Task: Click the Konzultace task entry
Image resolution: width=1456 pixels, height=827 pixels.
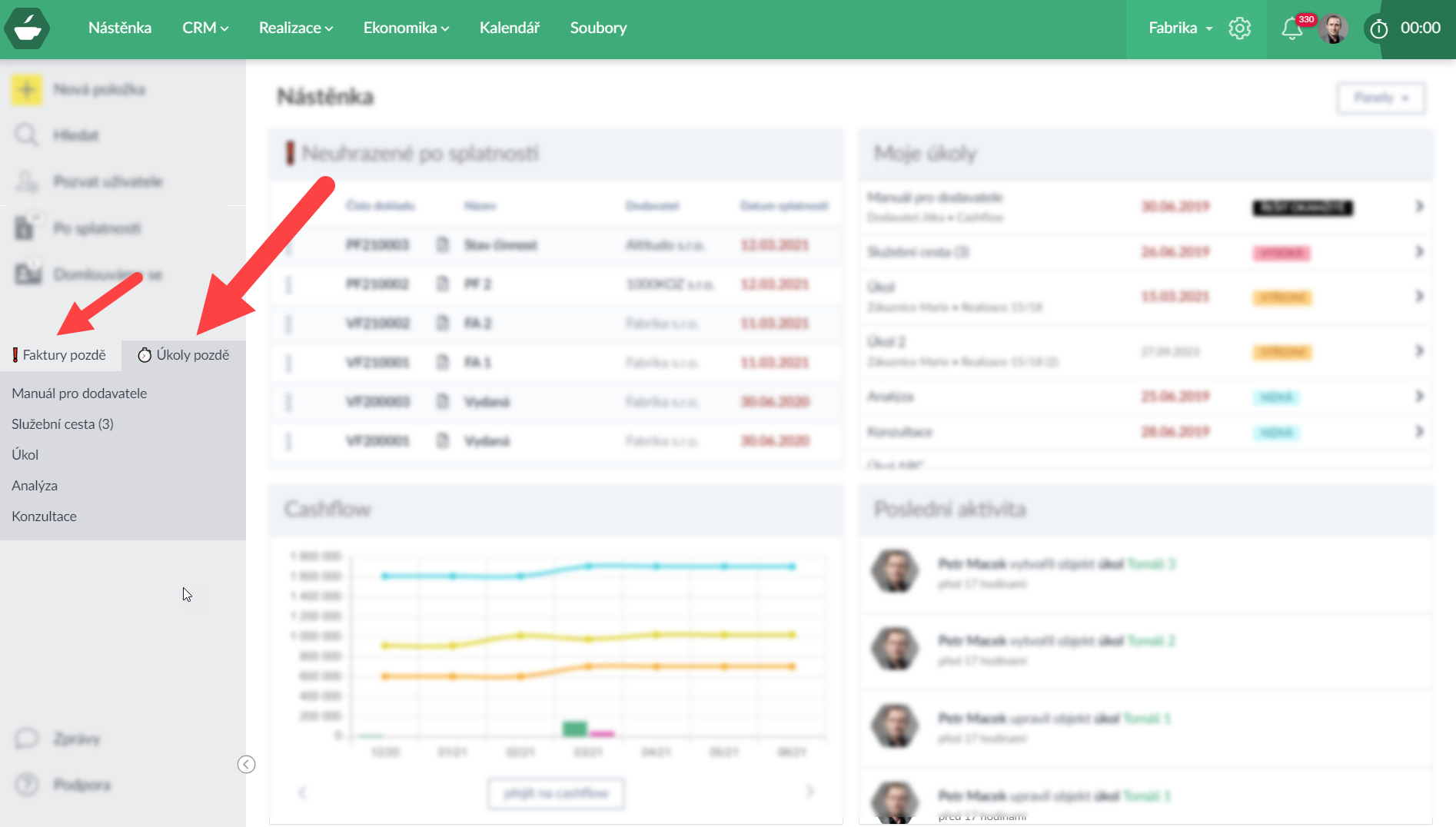Action: coord(44,516)
